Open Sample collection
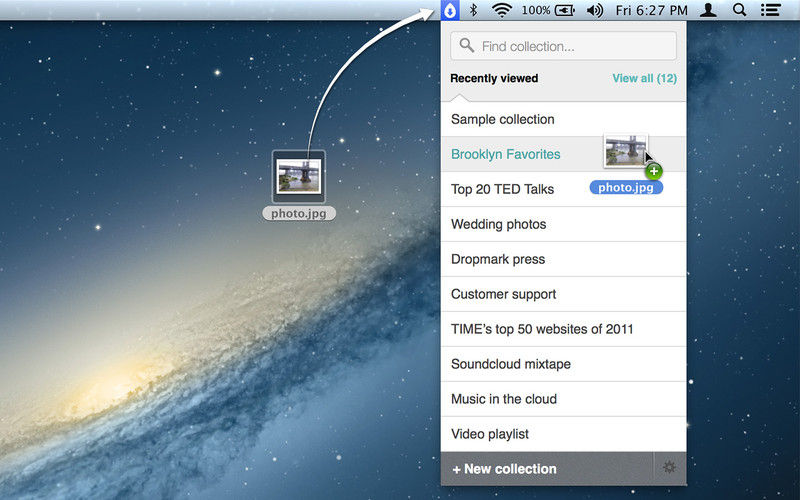The image size is (800, 500). tap(563, 119)
